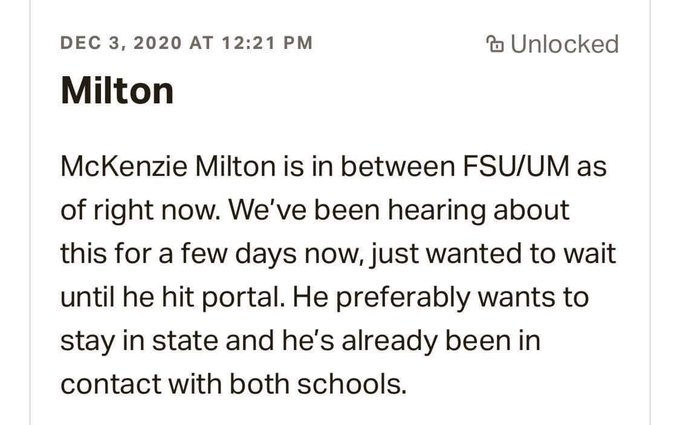Click the word "portal" in the paragraph
The image size is (680, 425).
pyautogui.click(x=241, y=298)
